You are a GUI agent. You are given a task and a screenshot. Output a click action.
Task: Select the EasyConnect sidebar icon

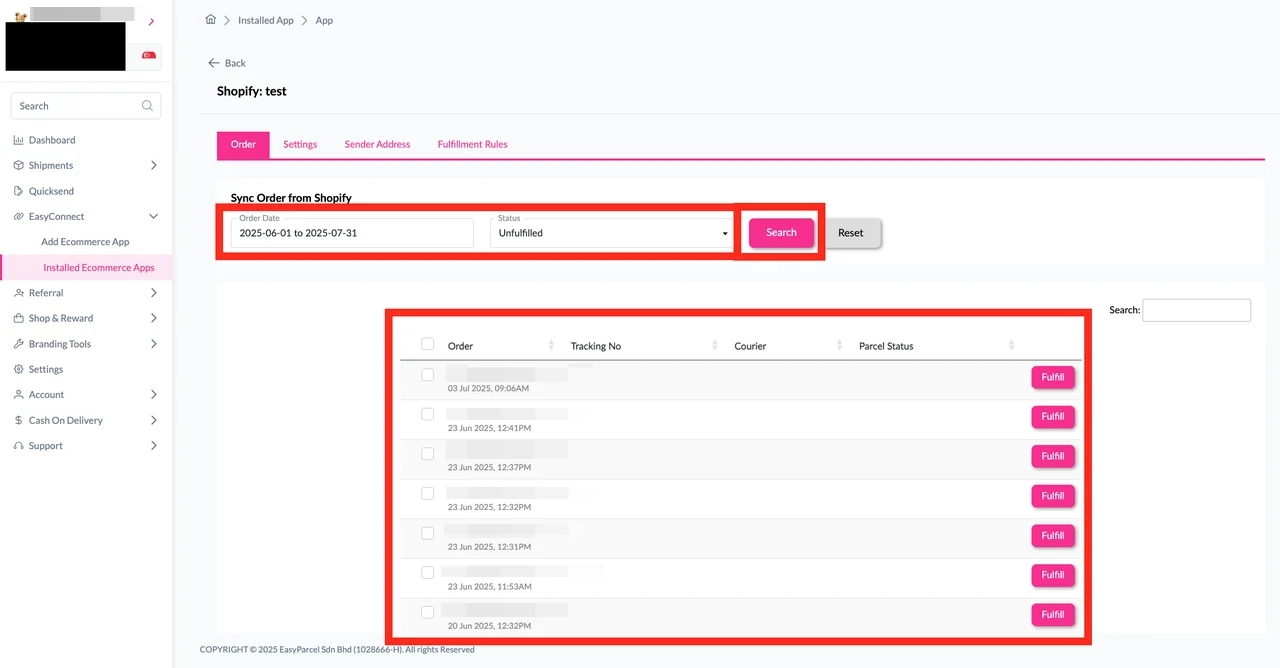tap(20, 216)
